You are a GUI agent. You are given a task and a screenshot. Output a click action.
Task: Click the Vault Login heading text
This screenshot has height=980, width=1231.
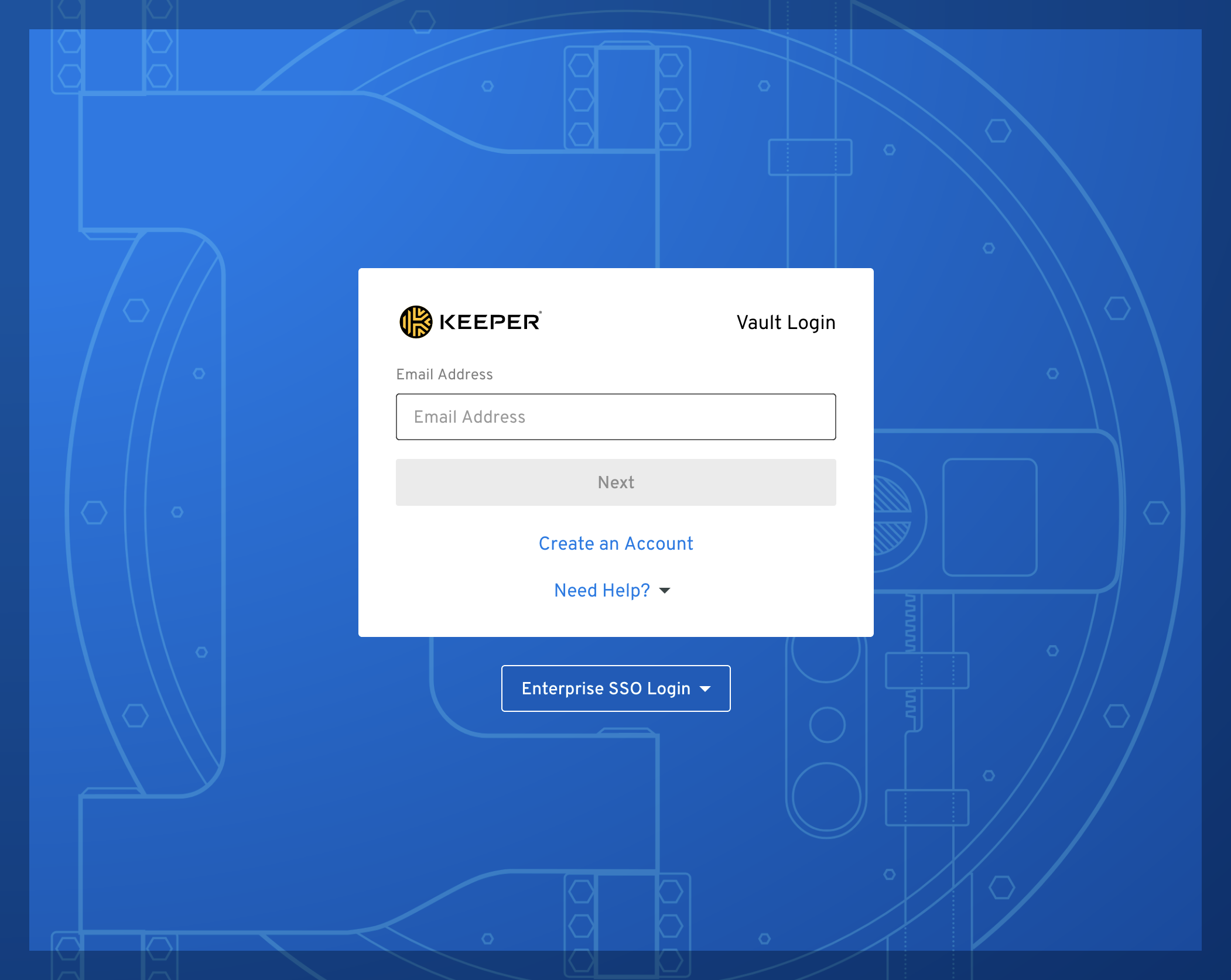point(786,323)
